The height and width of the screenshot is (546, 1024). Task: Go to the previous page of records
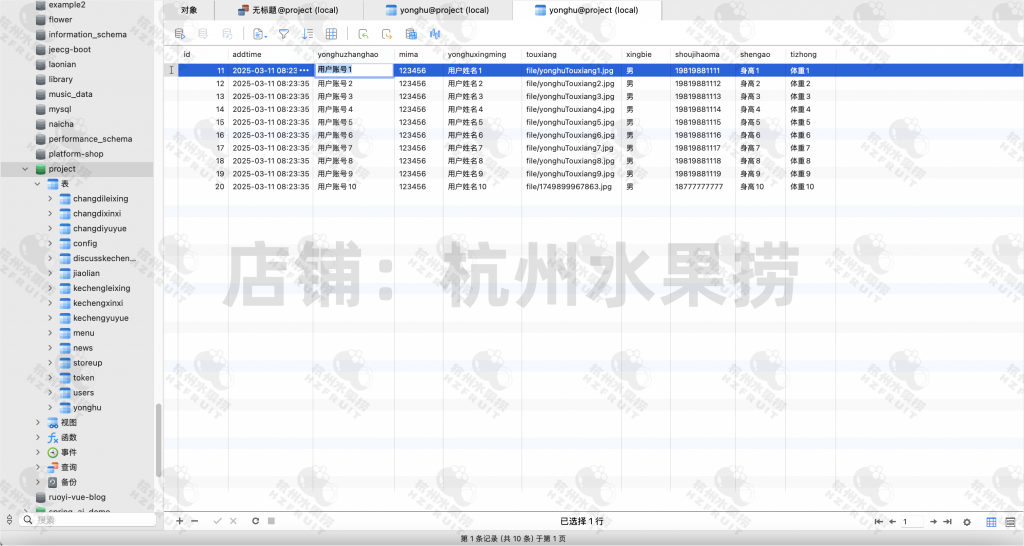point(892,522)
